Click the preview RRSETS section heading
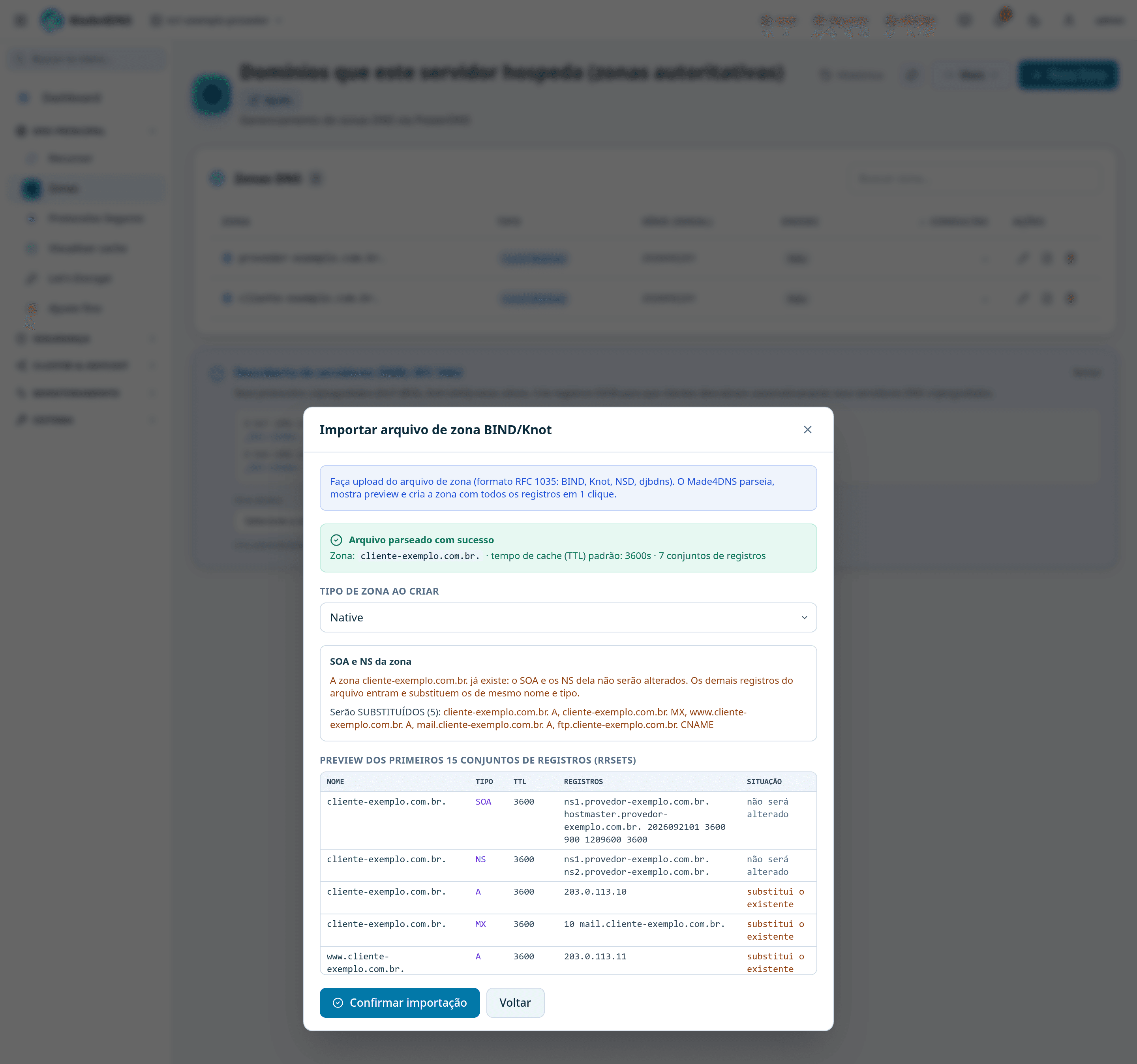 tap(478, 760)
